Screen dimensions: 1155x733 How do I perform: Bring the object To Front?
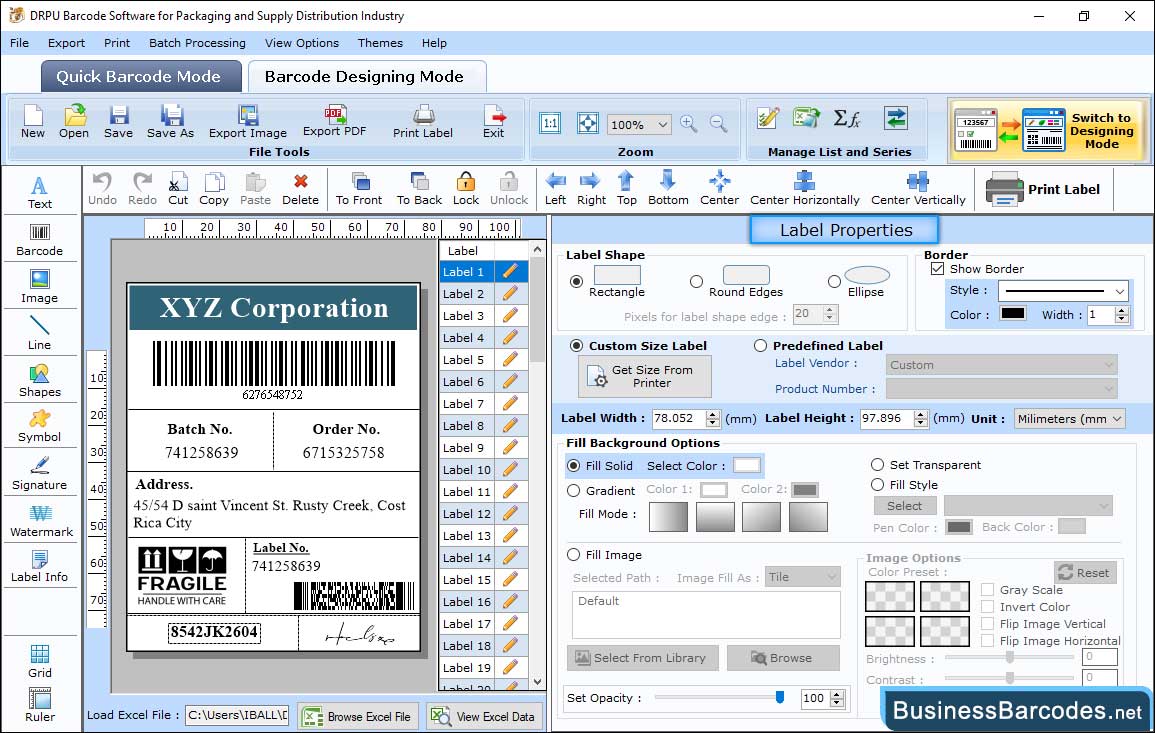click(359, 189)
